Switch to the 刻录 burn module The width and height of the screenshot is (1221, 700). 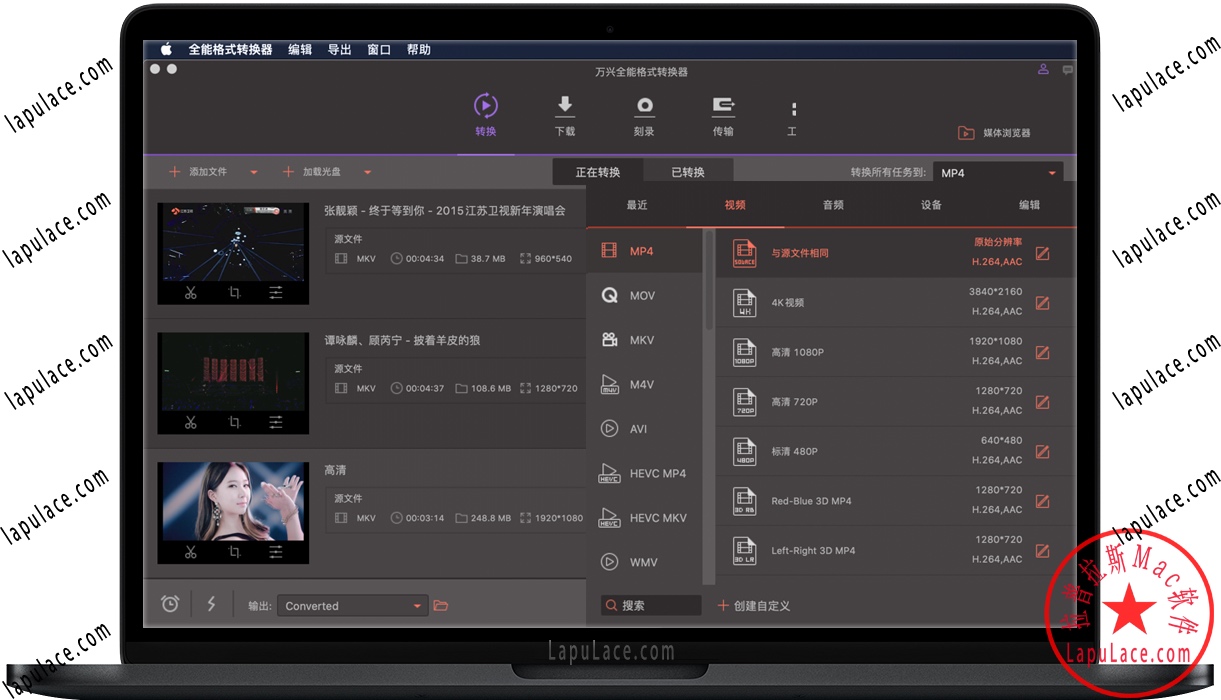pyautogui.click(x=644, y=114)
